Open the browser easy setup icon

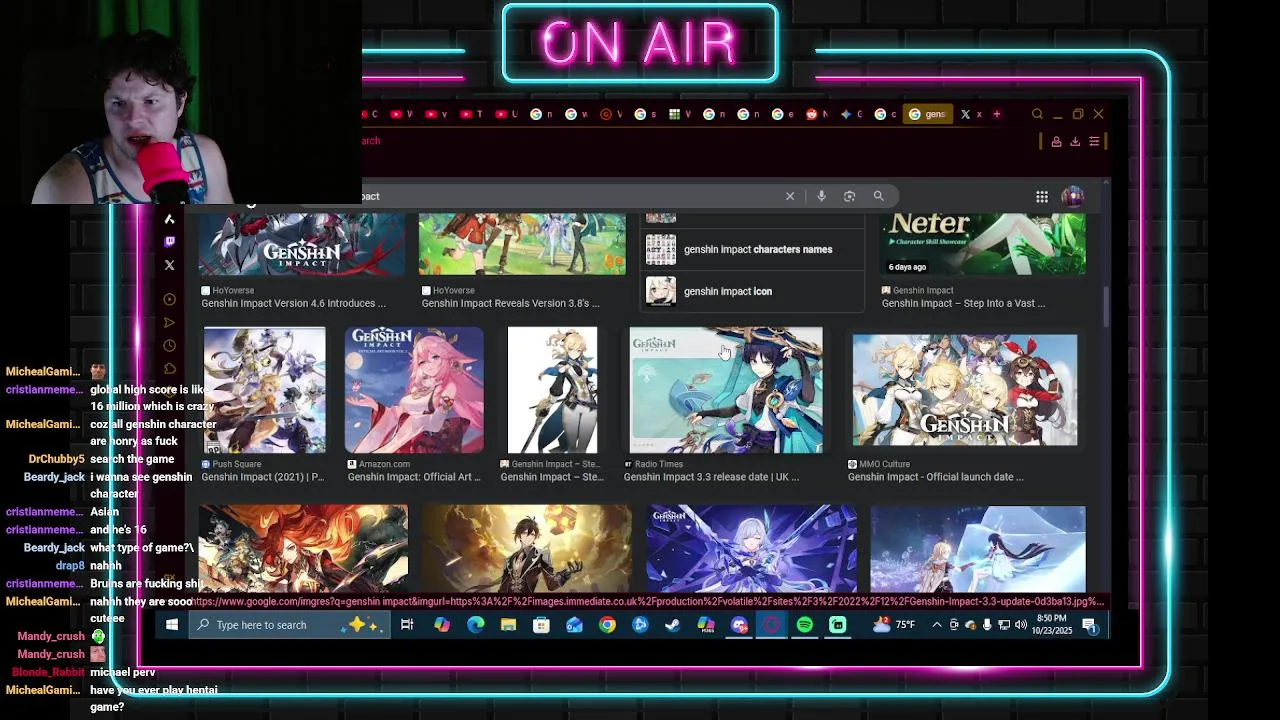pos(1094,141)
